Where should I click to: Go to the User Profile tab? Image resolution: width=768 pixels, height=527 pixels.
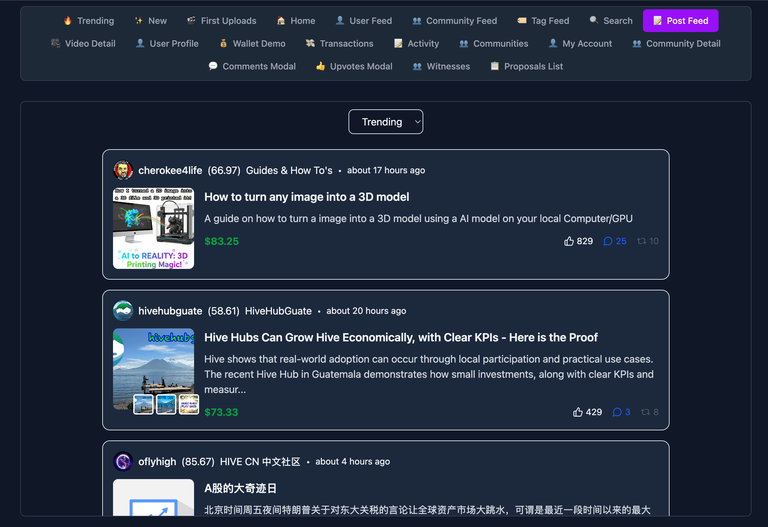pyautogui.click(x=167, y=44)
